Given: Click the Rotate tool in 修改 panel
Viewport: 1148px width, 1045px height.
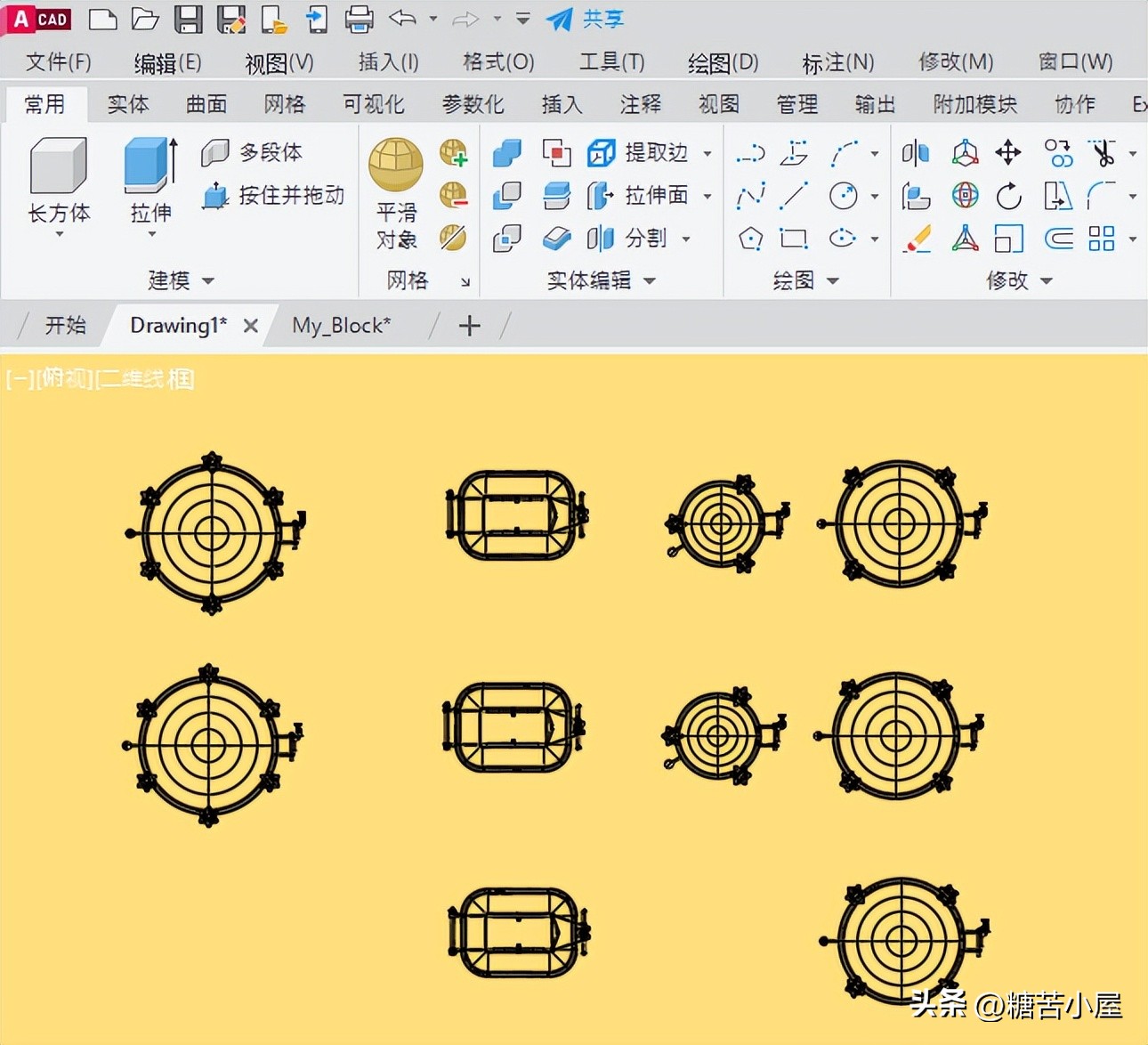Looking at the screenshot, I should point(1008,196).
